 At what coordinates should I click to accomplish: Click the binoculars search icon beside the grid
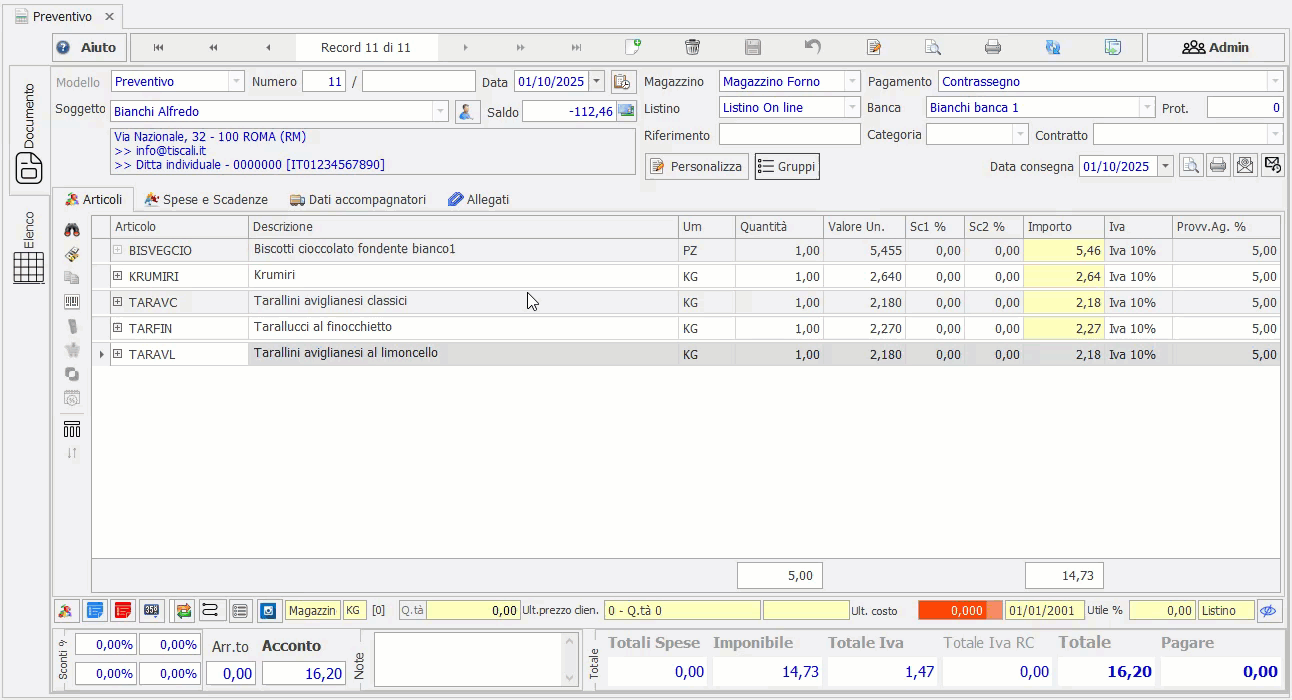[72, 230]
